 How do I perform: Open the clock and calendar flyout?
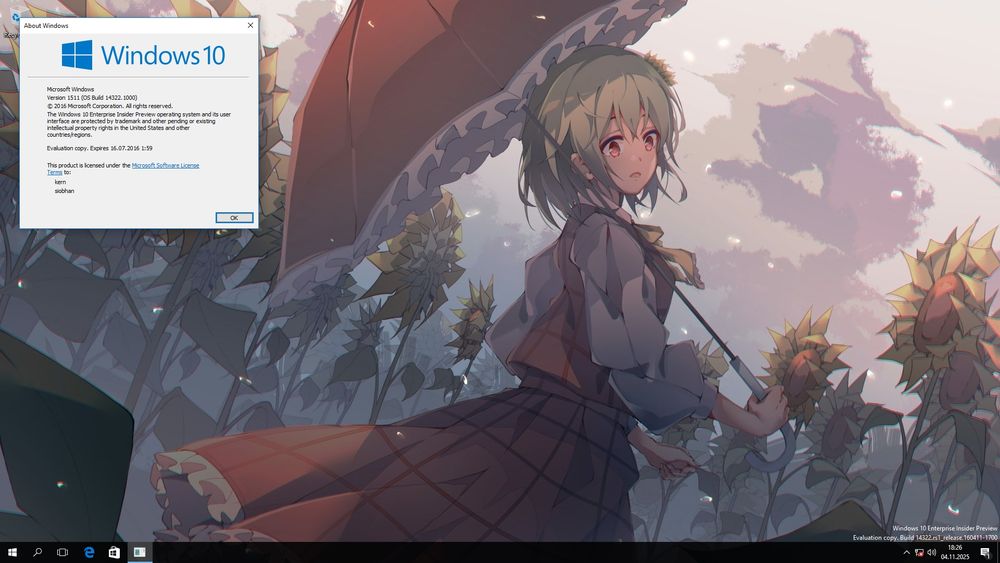955,552
